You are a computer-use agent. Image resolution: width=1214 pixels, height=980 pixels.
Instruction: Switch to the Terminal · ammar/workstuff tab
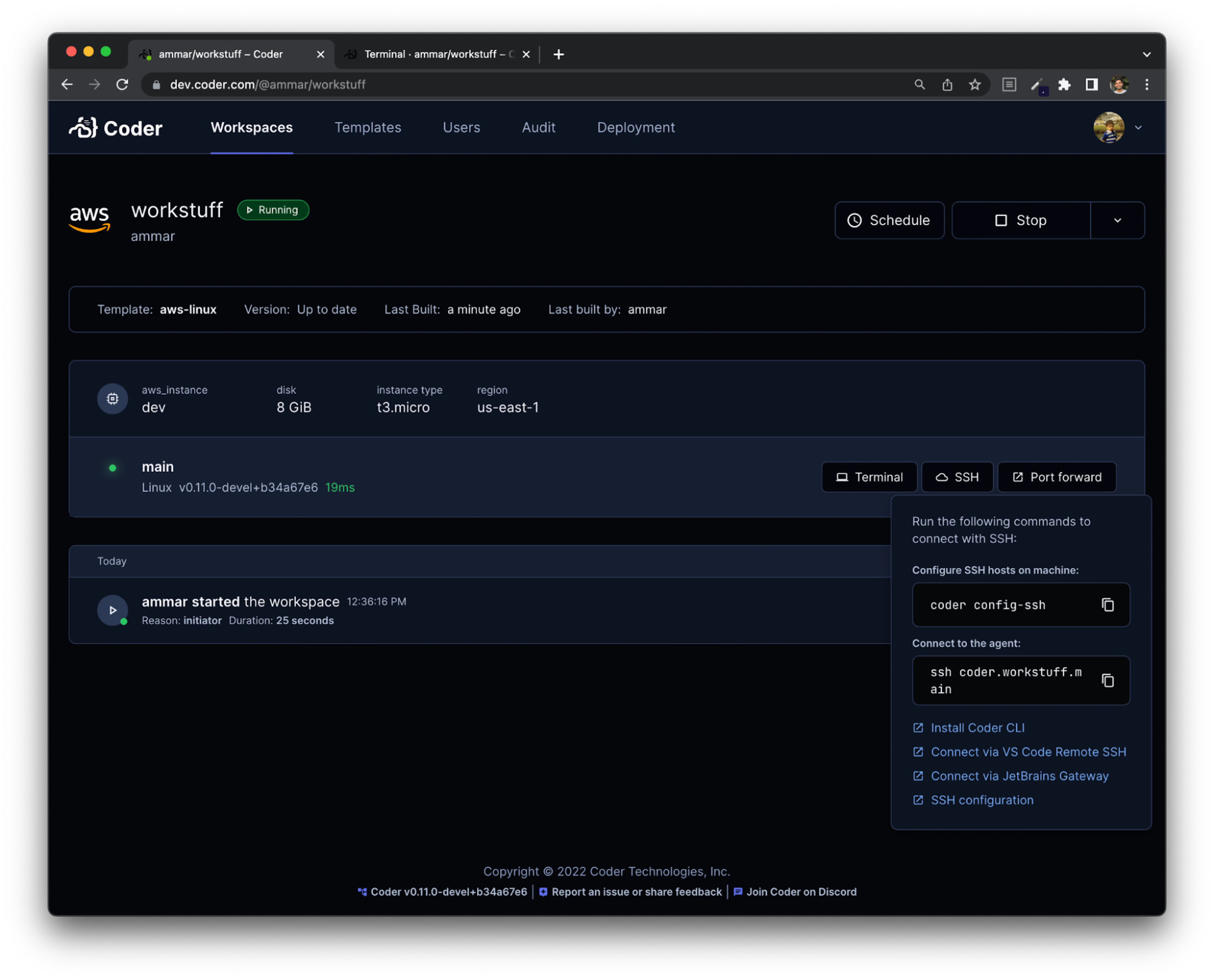tap(438, 54)
